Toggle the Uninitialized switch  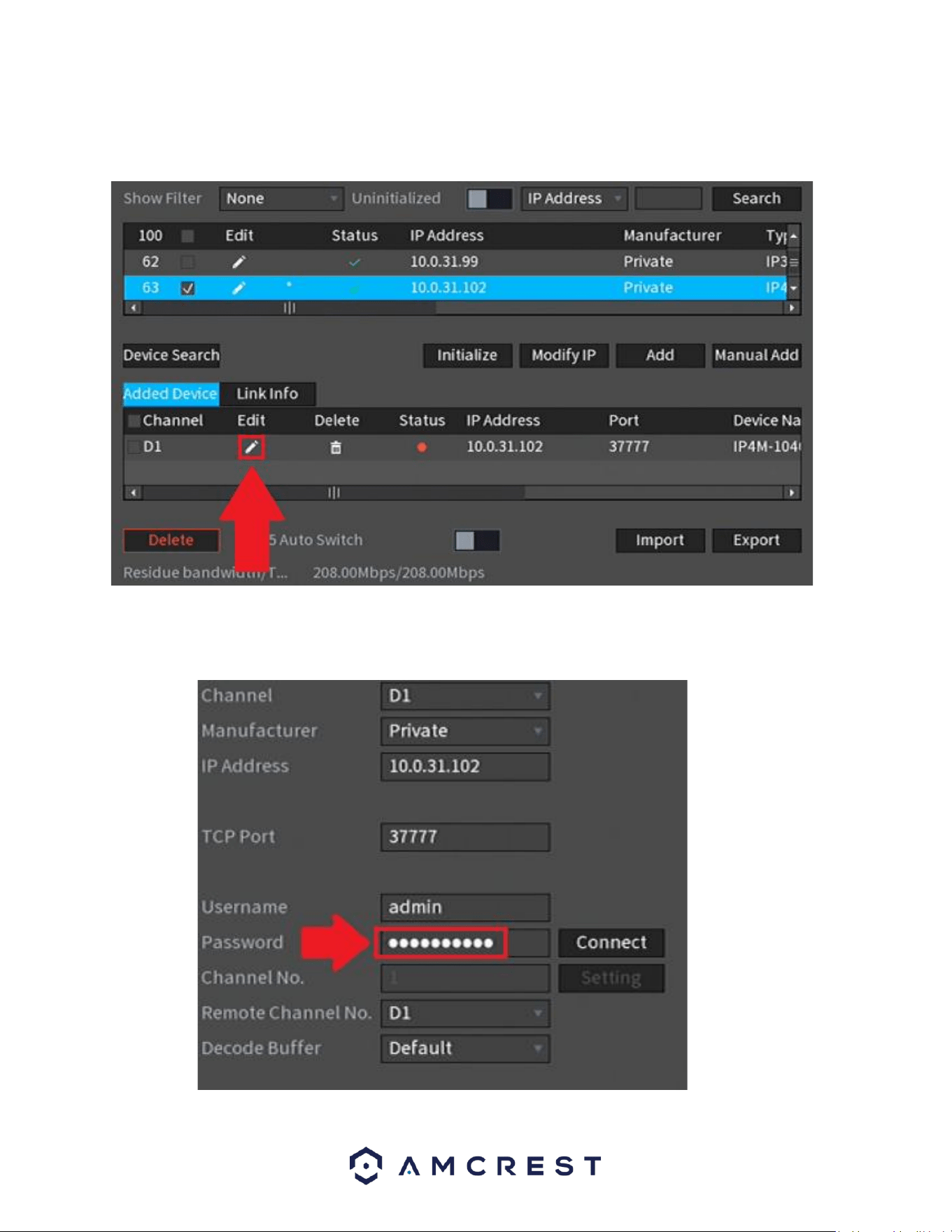[x=490, y=199]
